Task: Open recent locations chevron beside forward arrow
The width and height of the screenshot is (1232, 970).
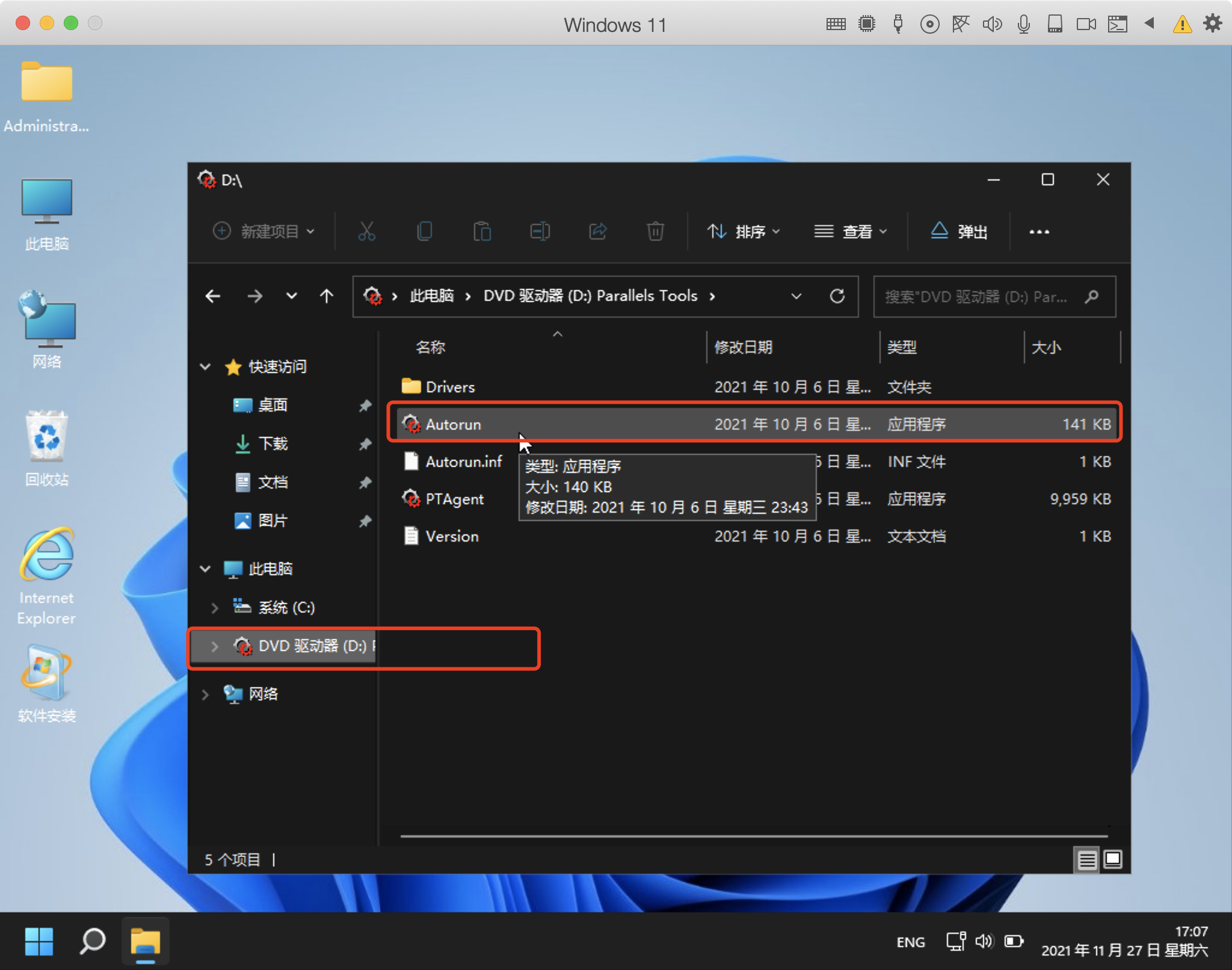Action: tap(291, 296)
